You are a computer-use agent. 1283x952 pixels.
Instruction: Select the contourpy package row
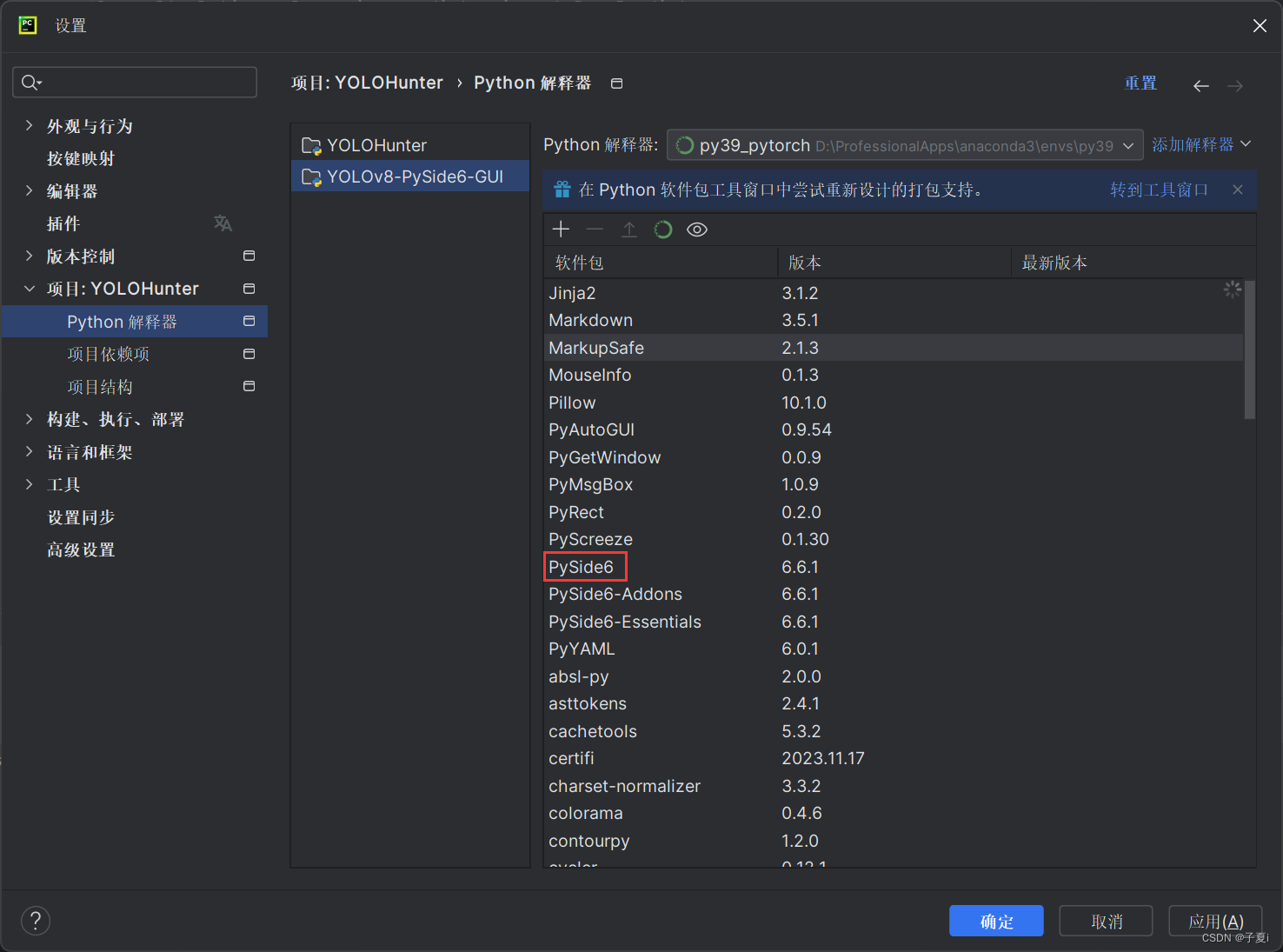[894, 841]
